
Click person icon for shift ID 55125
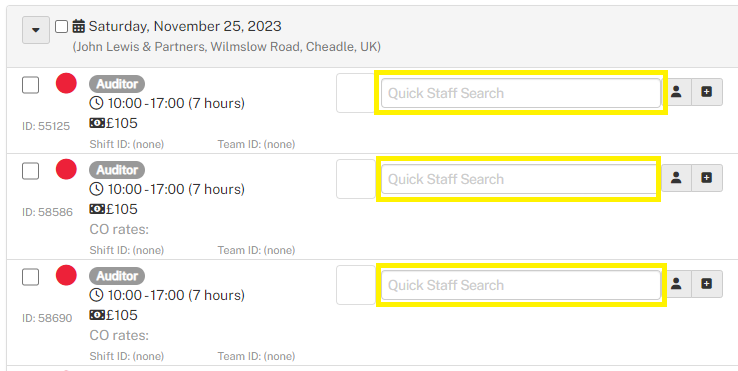click(x=676, y=92)
